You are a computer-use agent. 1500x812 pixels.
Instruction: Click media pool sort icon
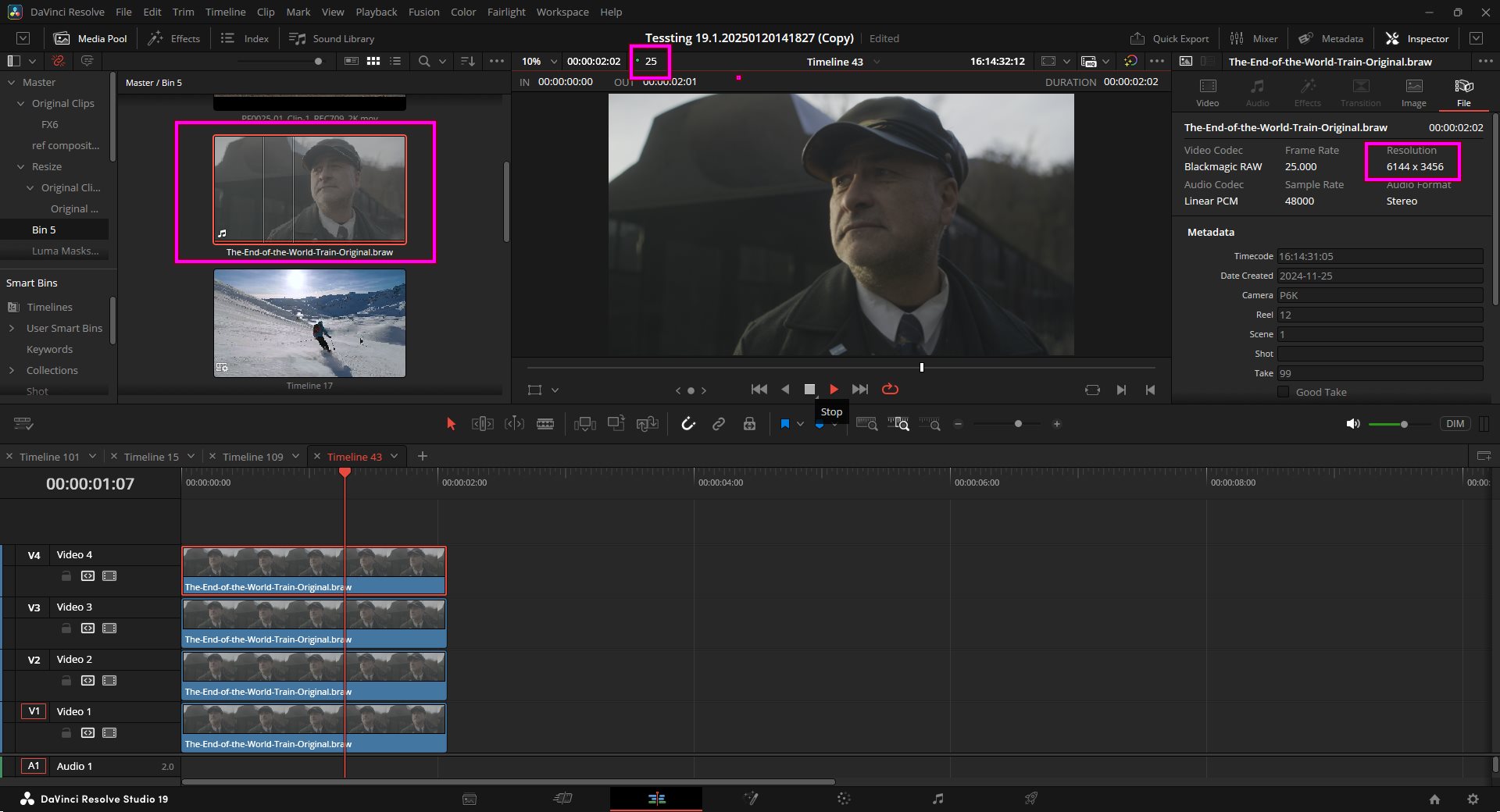click(x=467, y=61)
